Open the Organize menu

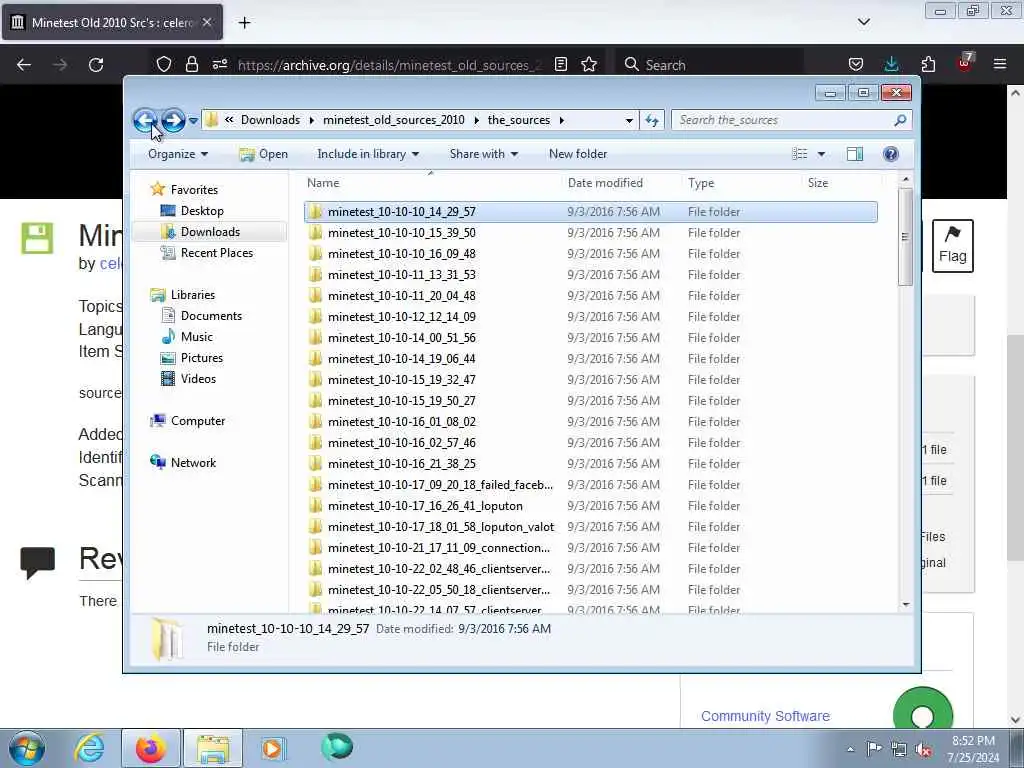178,154
